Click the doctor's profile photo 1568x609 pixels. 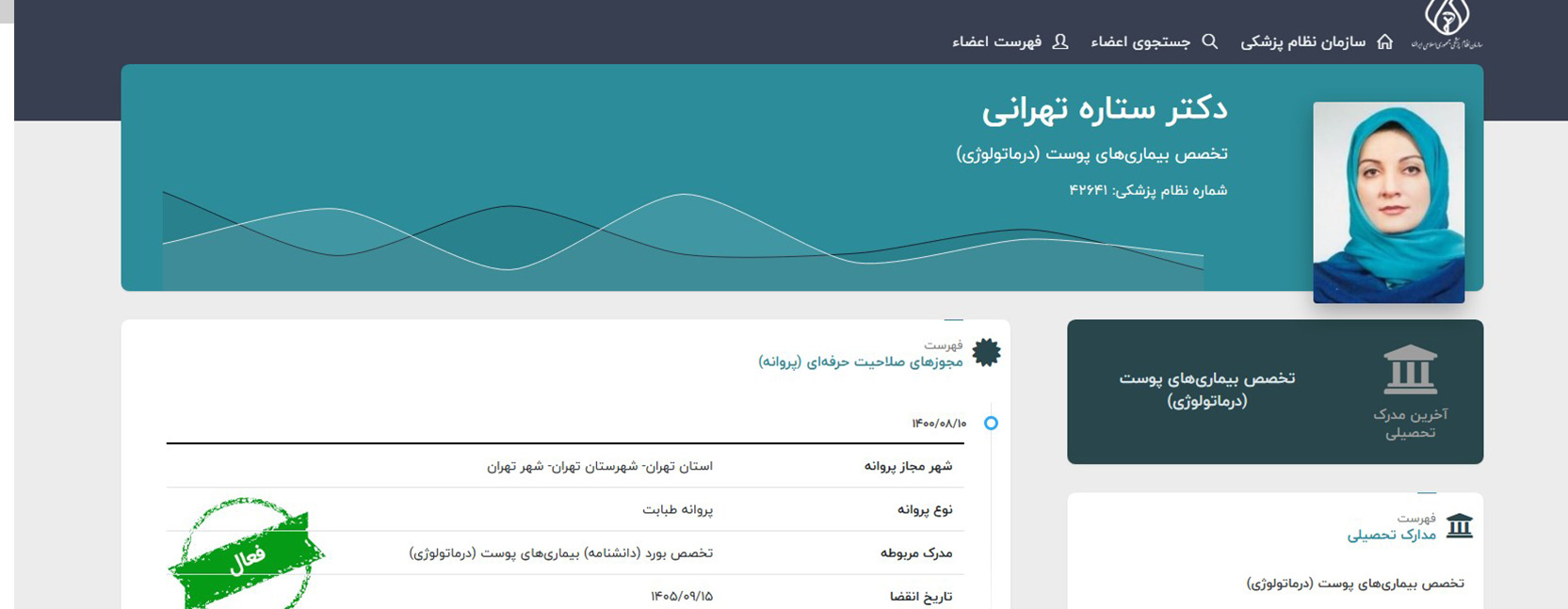[x=1388, y=202]
